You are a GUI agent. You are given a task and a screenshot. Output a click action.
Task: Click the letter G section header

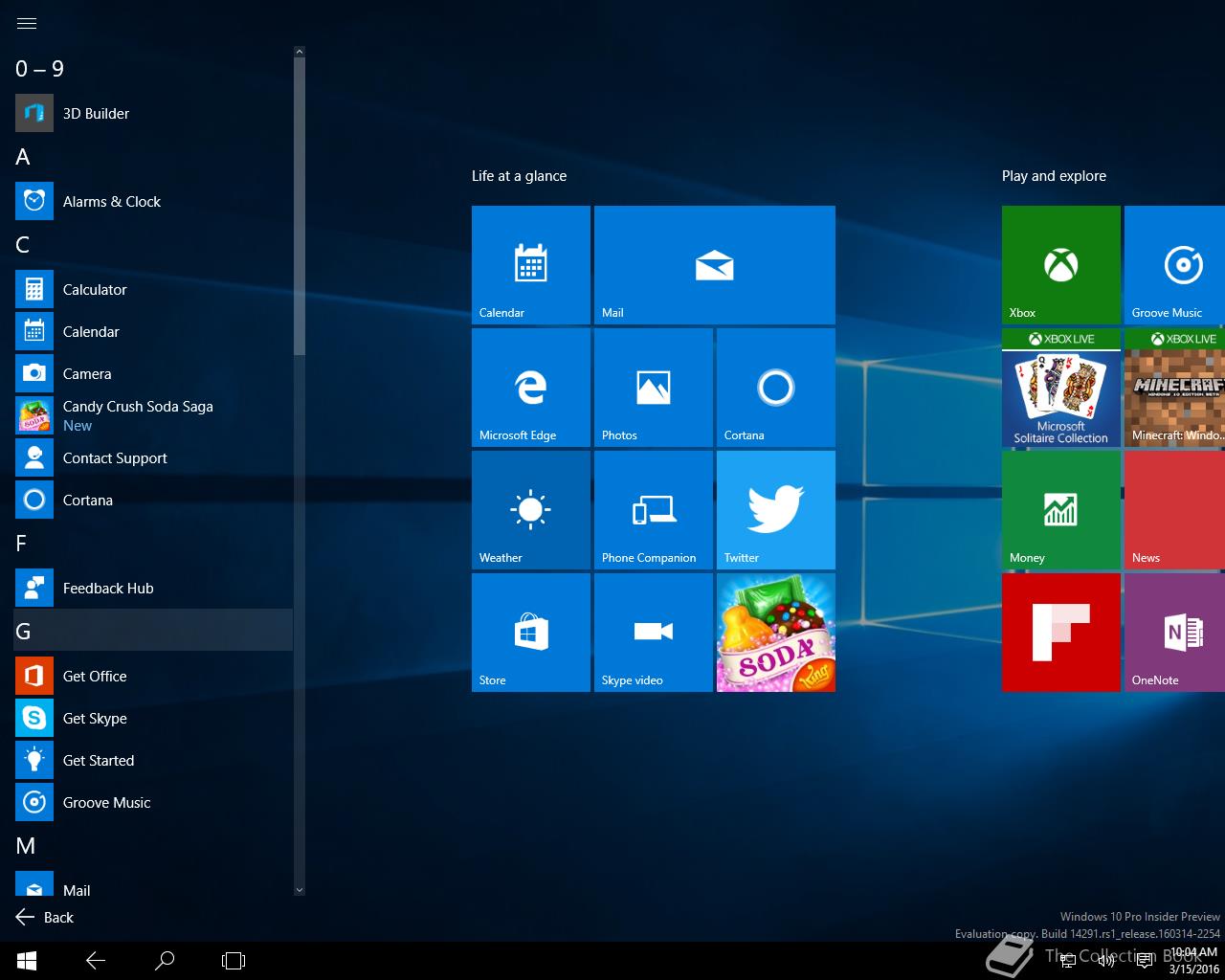(153, 632)
